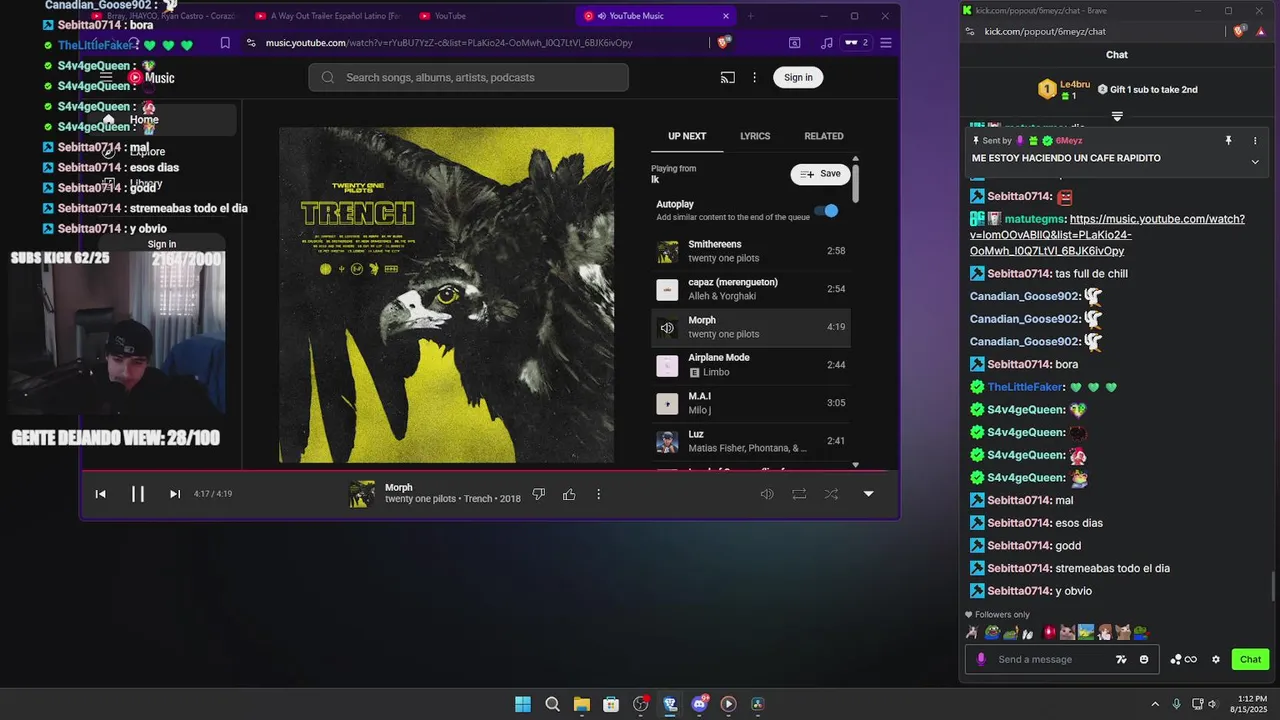The width and height of the screenshot is (1280, 720).
Task: Click username Sebitta0714 on 'tas full de chill'
Action: point(1019,273)
